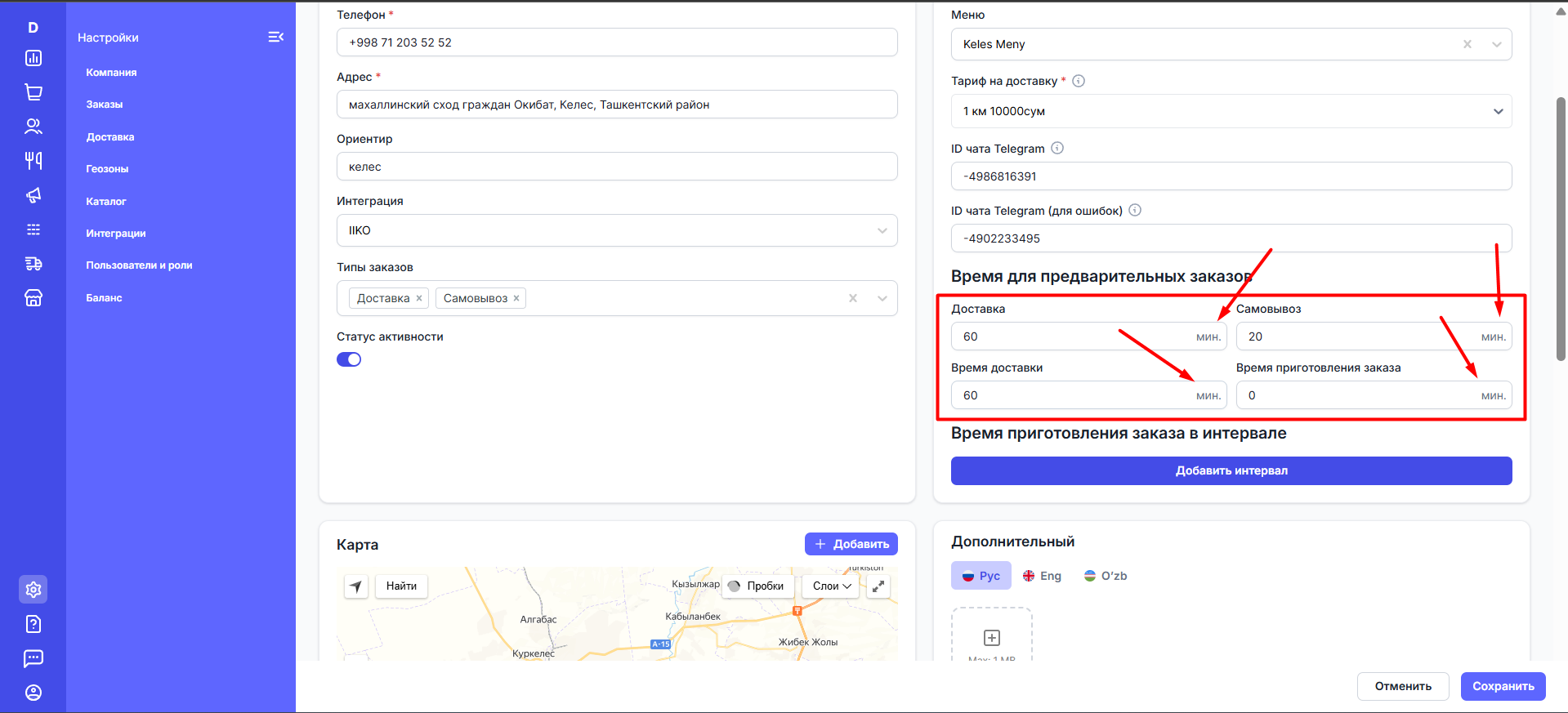Switch to the Eng language tab
The width and height of the screenshot is (1568, 713).
(x=1042, y=576)
